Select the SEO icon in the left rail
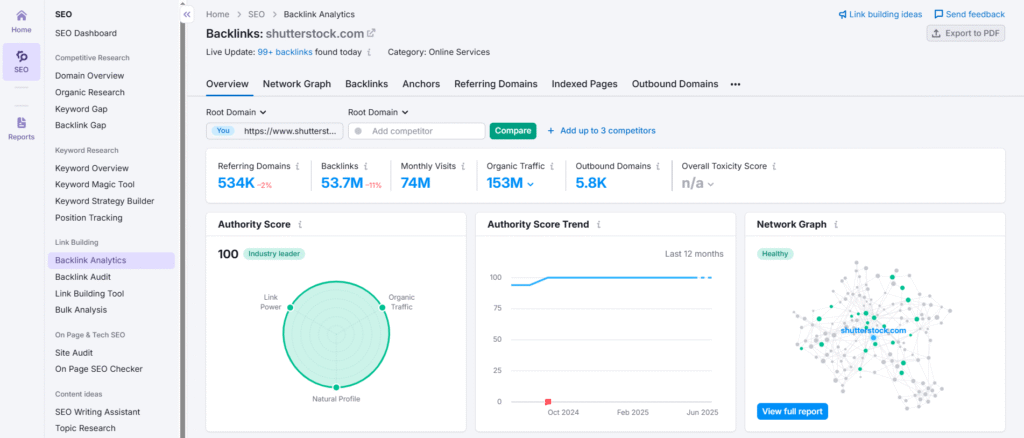The image size is (1024, 438). tap(22, 62)
